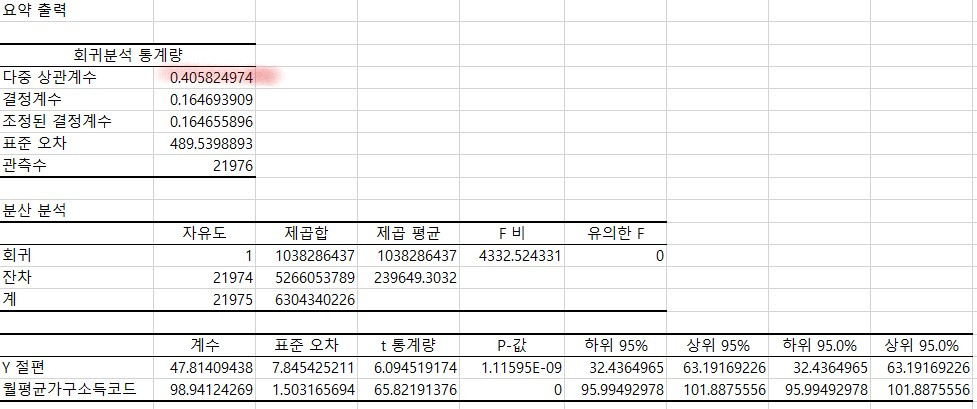Select the value 0.164693909
Screen dimensions: 977x409
click(211, 100)
